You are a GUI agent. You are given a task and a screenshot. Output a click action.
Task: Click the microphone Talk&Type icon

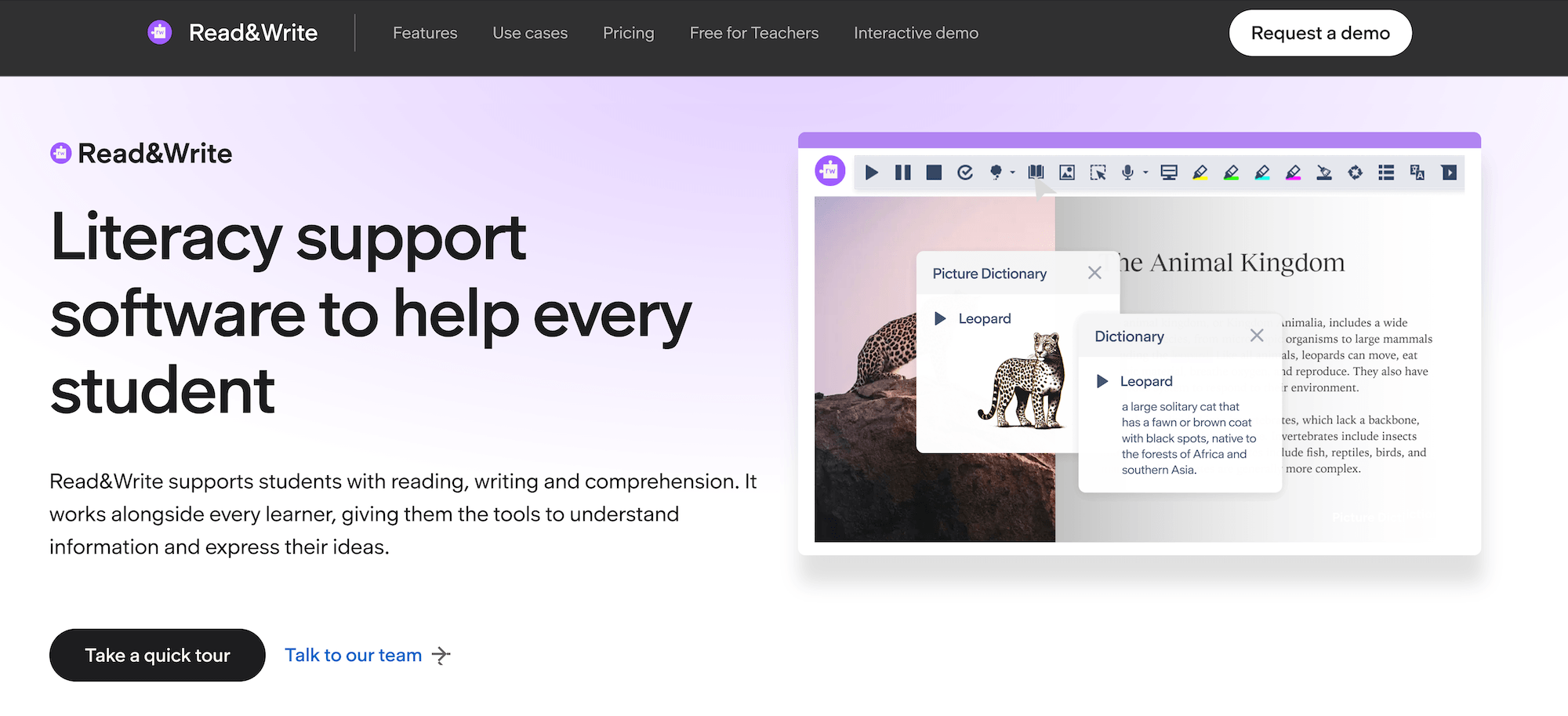(1127, 173)
